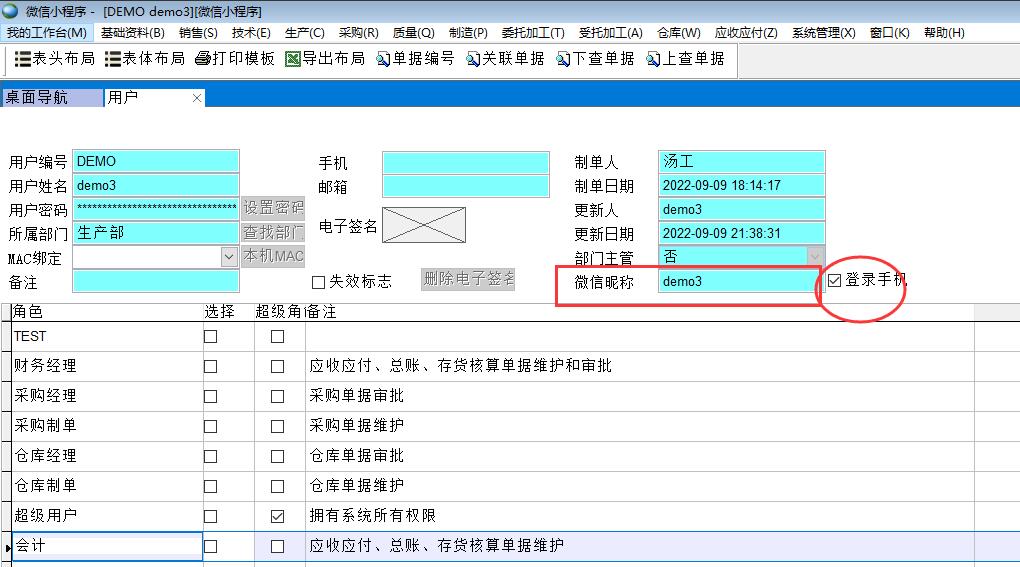This screenshot has height=567, width=1020.
Task: Click the 微信昵称 input field
Action: 739,282
